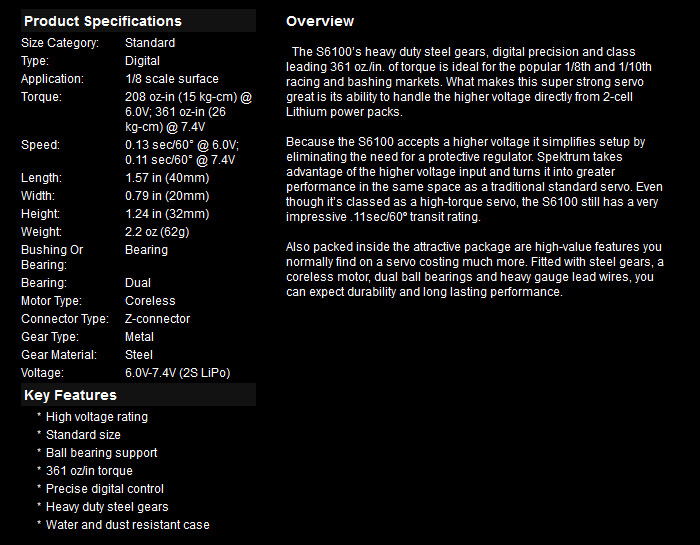Click the Application 1/8 scale surface value
700x545 pixels.
[172, 79]
